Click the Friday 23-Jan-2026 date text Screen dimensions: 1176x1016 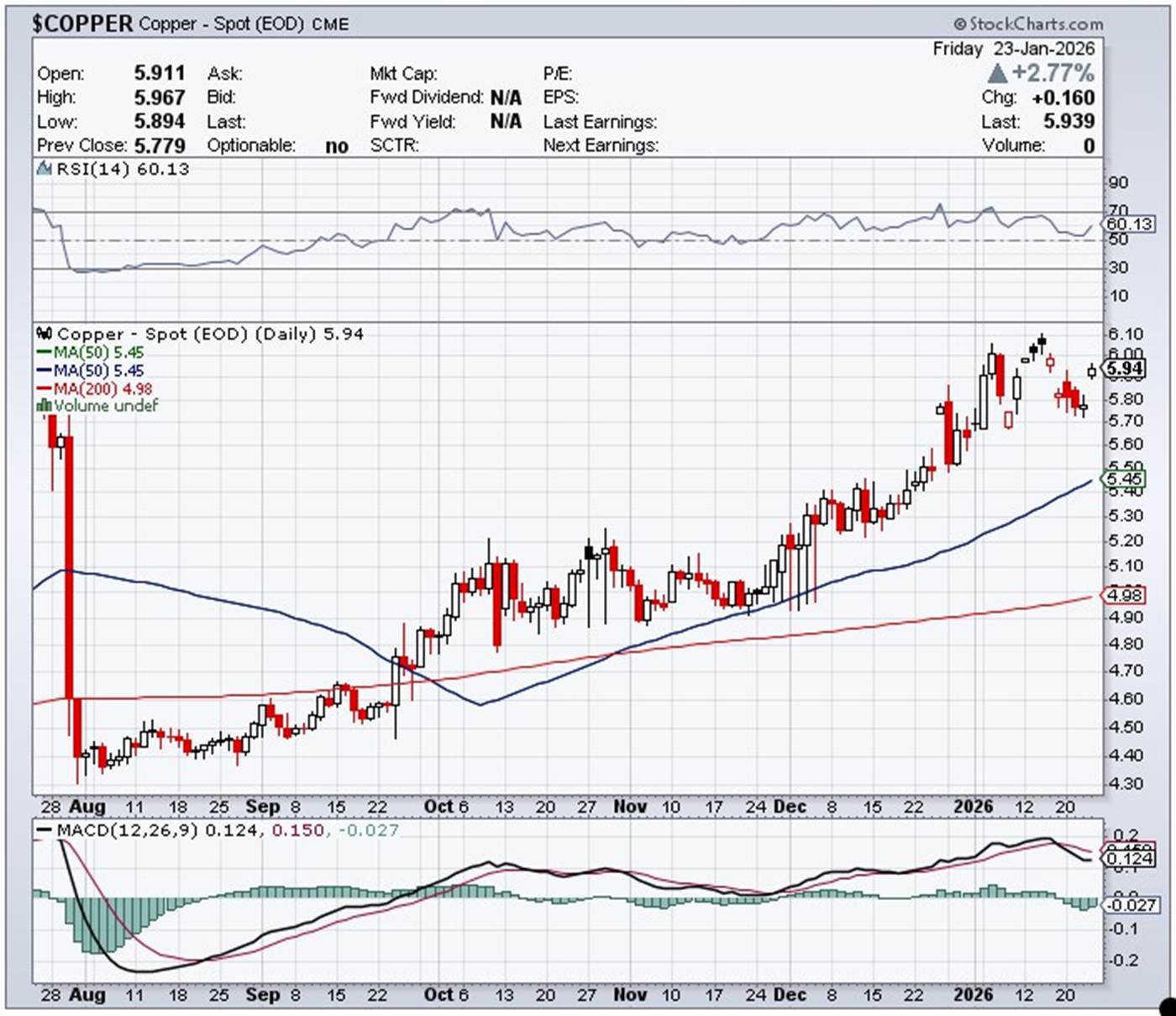(1013, 49)
